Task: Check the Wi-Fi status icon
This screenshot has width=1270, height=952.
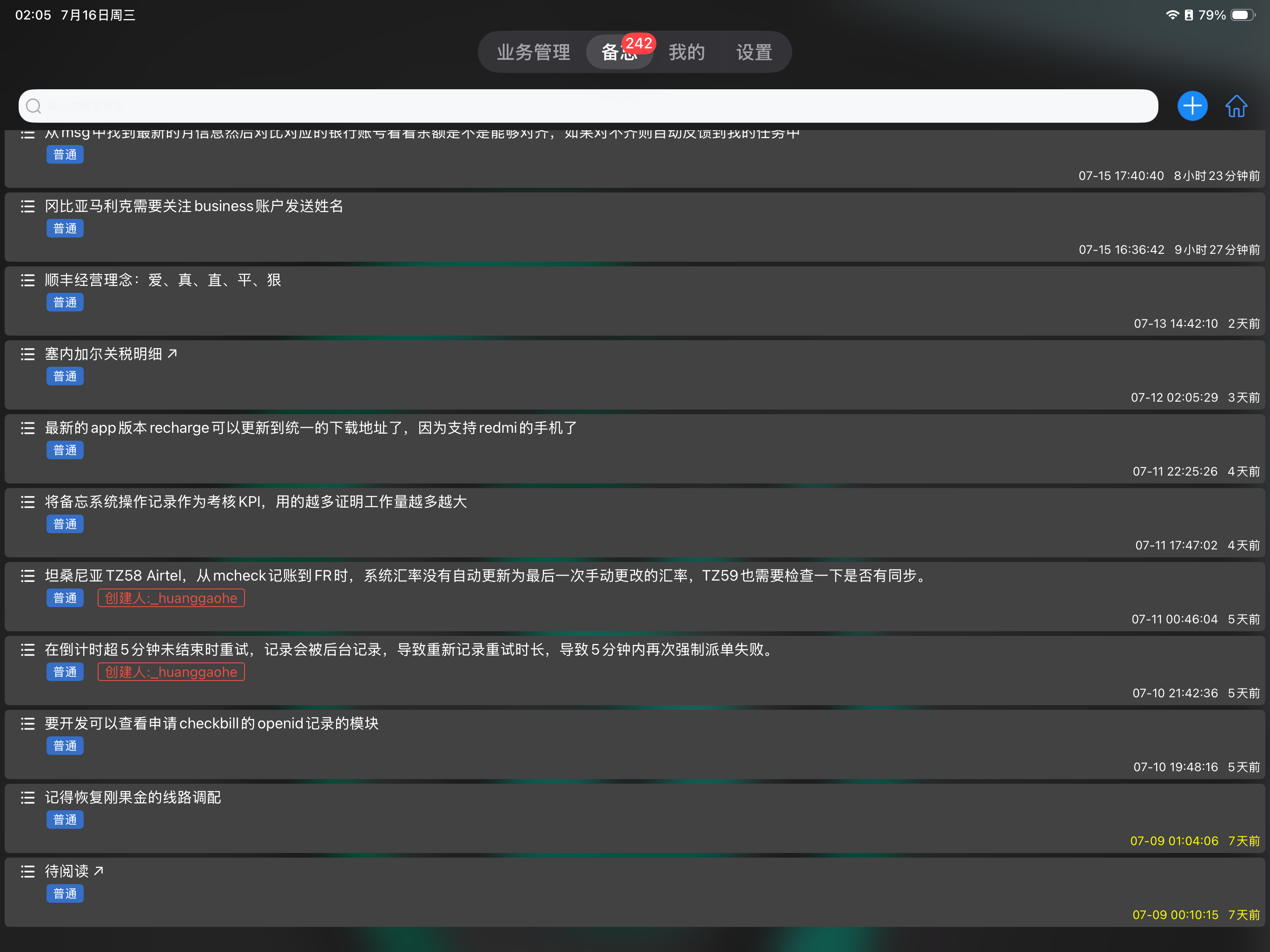Action: point(1172,15)
